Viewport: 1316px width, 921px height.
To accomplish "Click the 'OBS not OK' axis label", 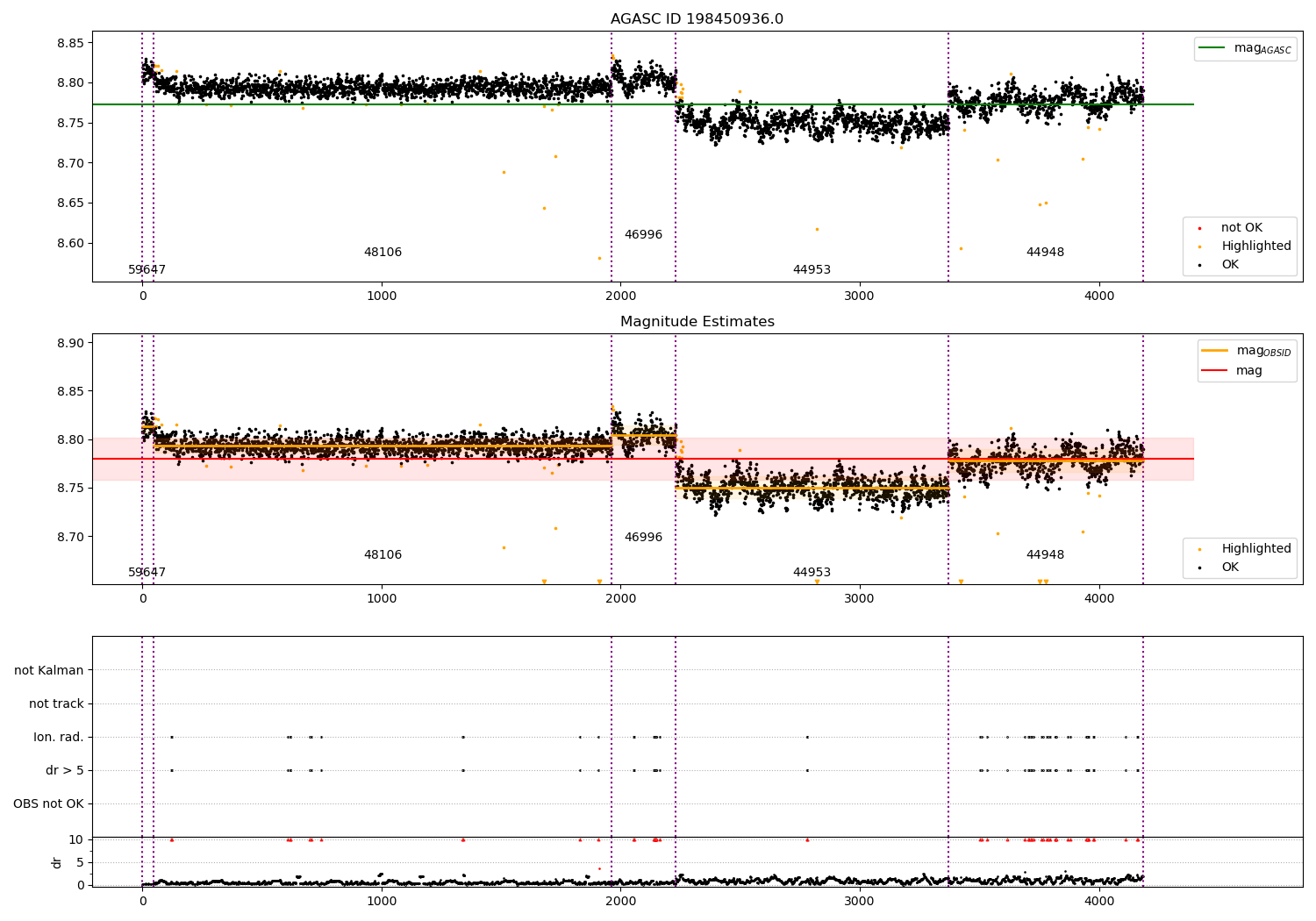I will click(49, 803).
